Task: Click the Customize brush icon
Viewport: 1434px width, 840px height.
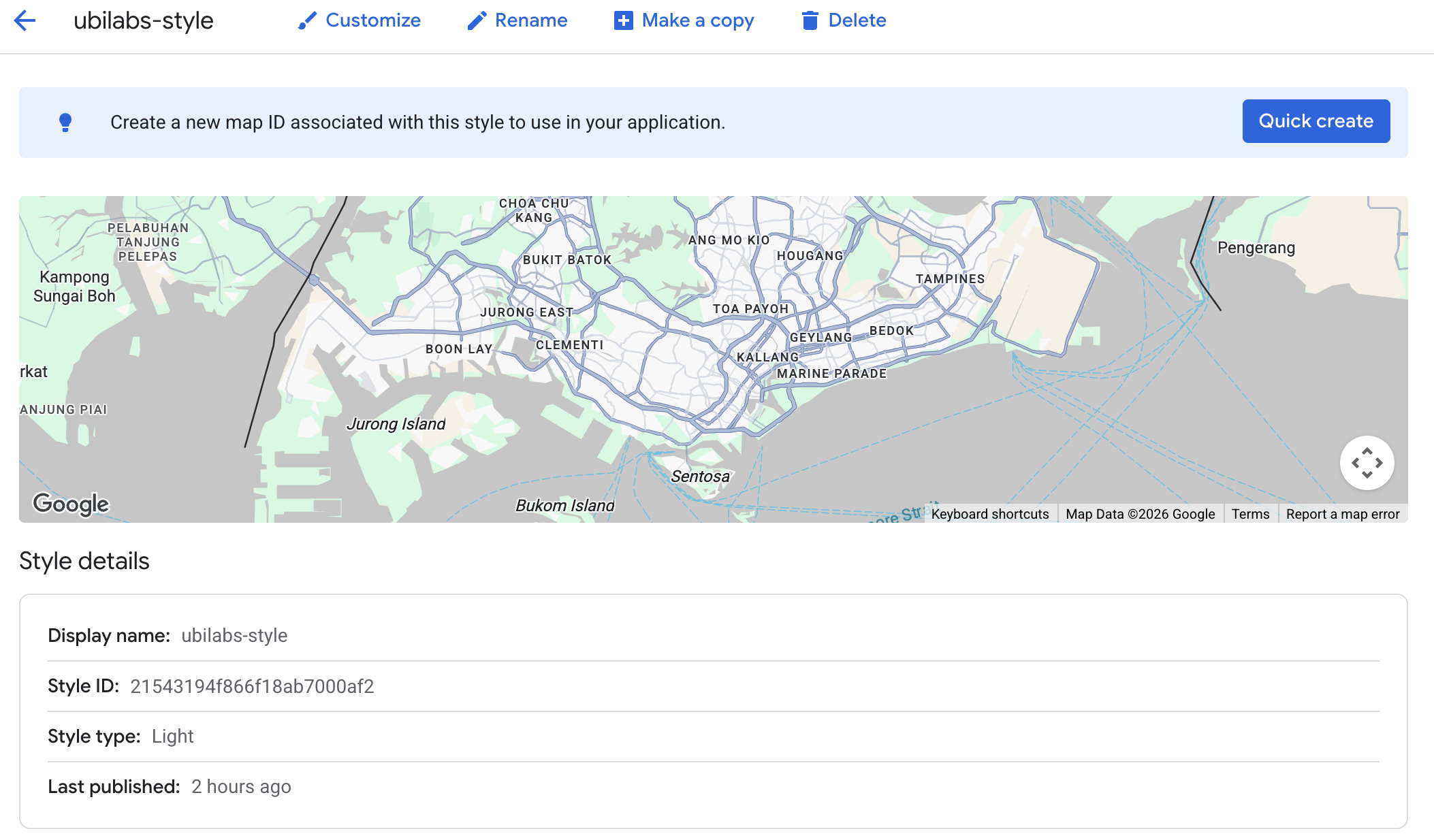Action: click(307, 20)
